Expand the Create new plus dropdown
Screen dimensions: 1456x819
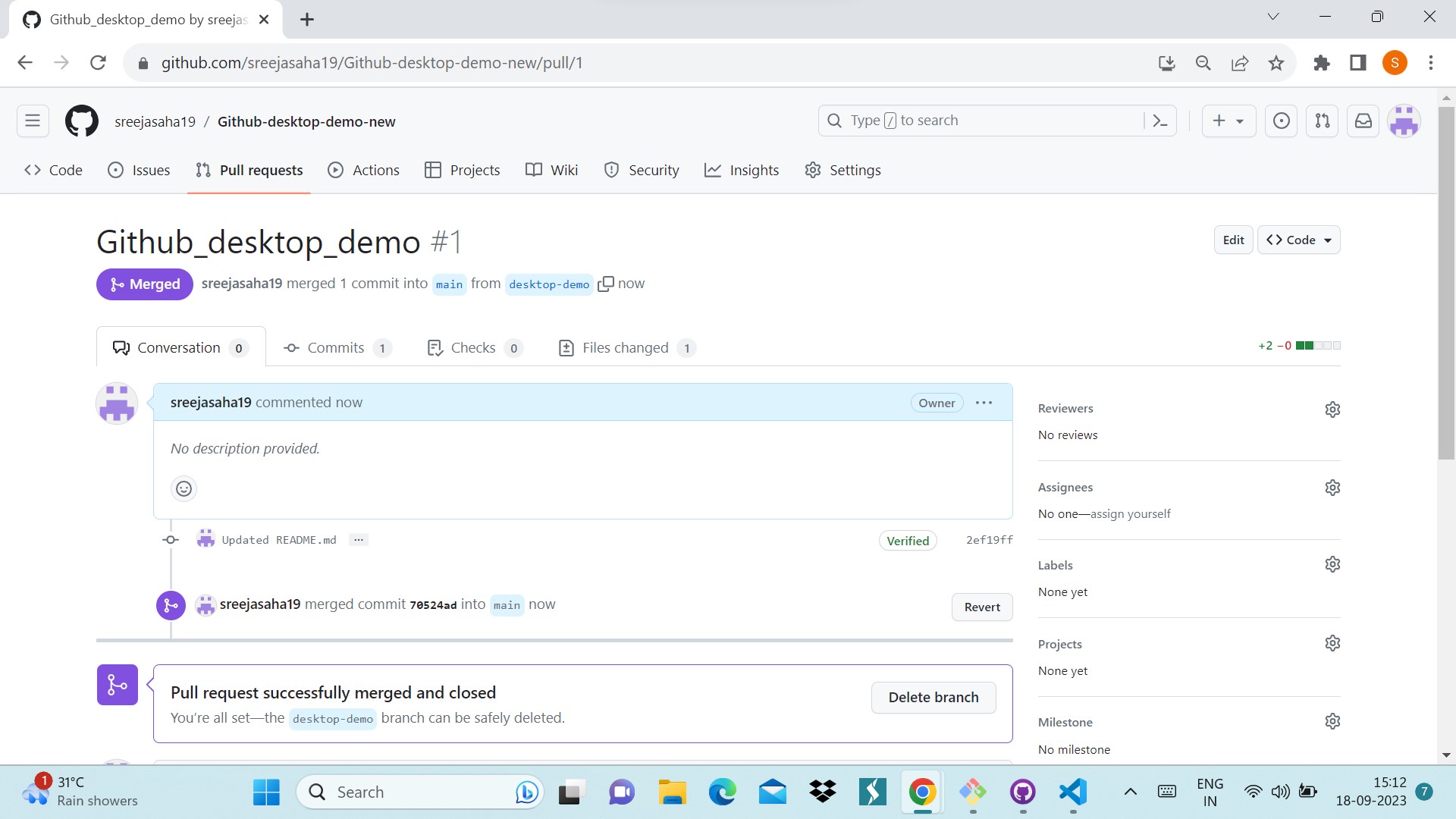(x=1228, y=121)
